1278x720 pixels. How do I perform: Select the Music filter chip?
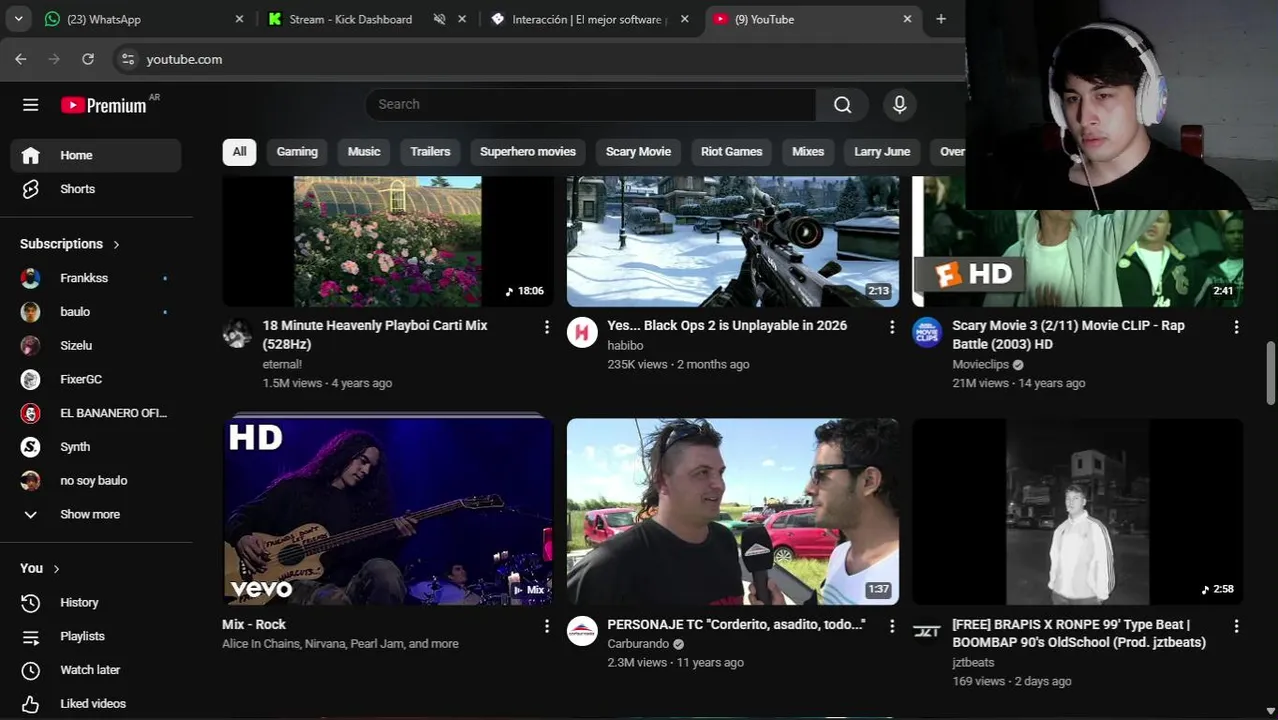364,152
